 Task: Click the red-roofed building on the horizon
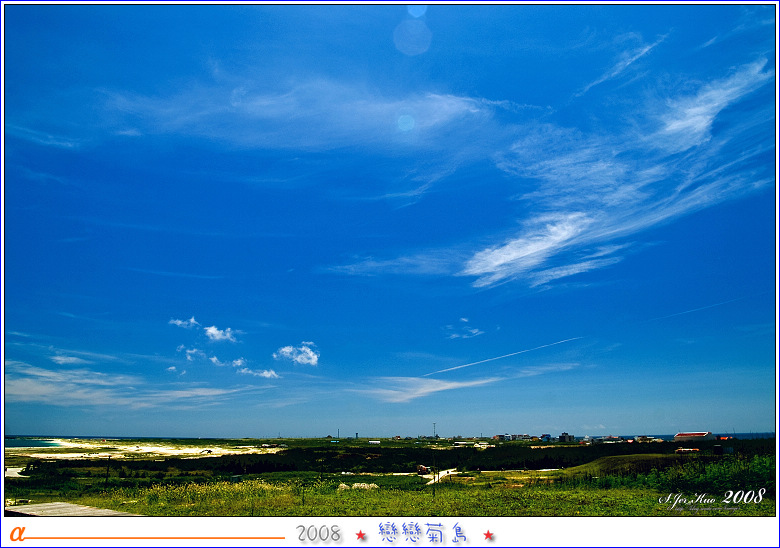coord(693,436)
